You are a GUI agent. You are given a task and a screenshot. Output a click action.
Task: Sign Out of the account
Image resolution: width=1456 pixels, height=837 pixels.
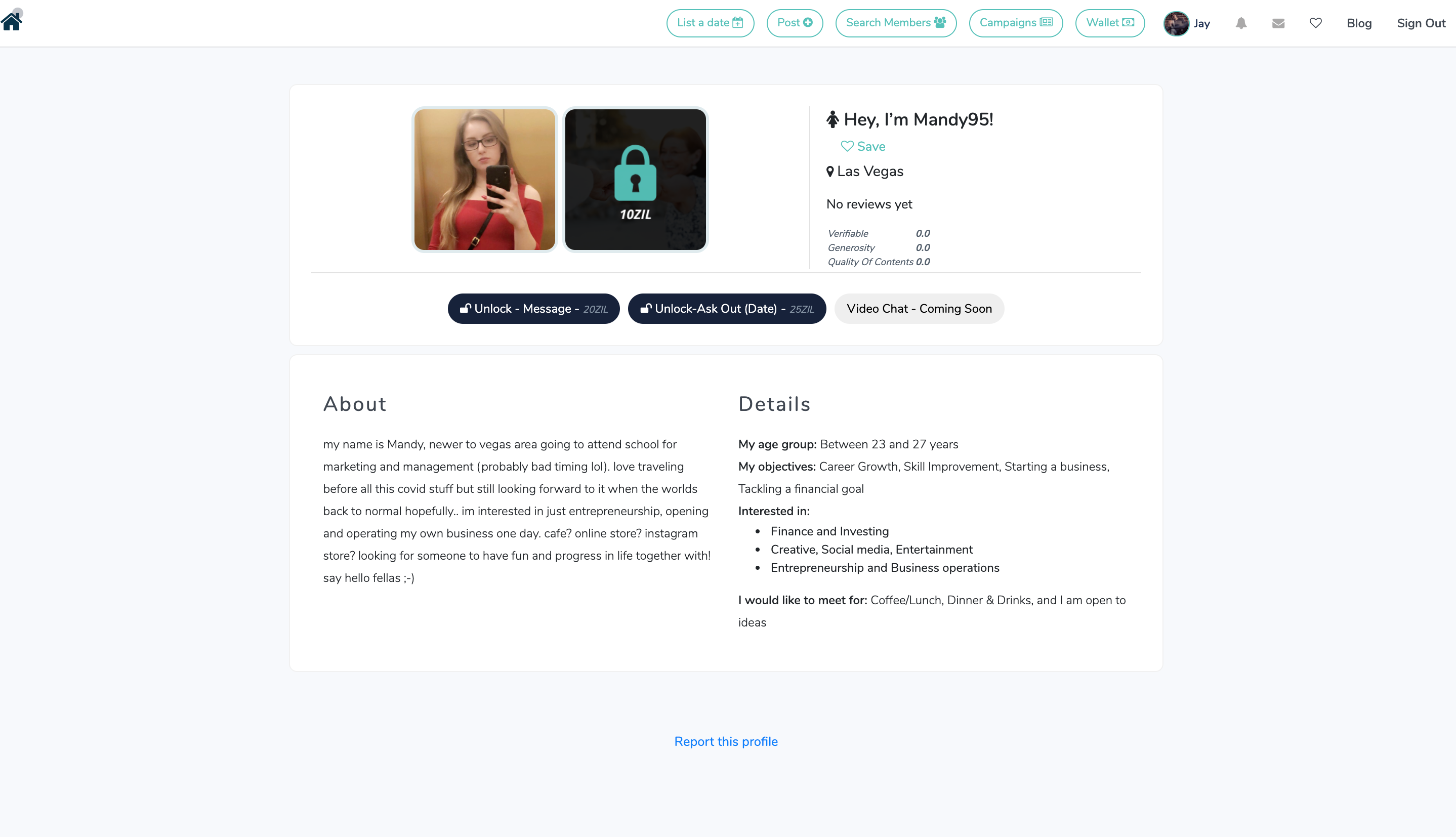[1421, 23]
